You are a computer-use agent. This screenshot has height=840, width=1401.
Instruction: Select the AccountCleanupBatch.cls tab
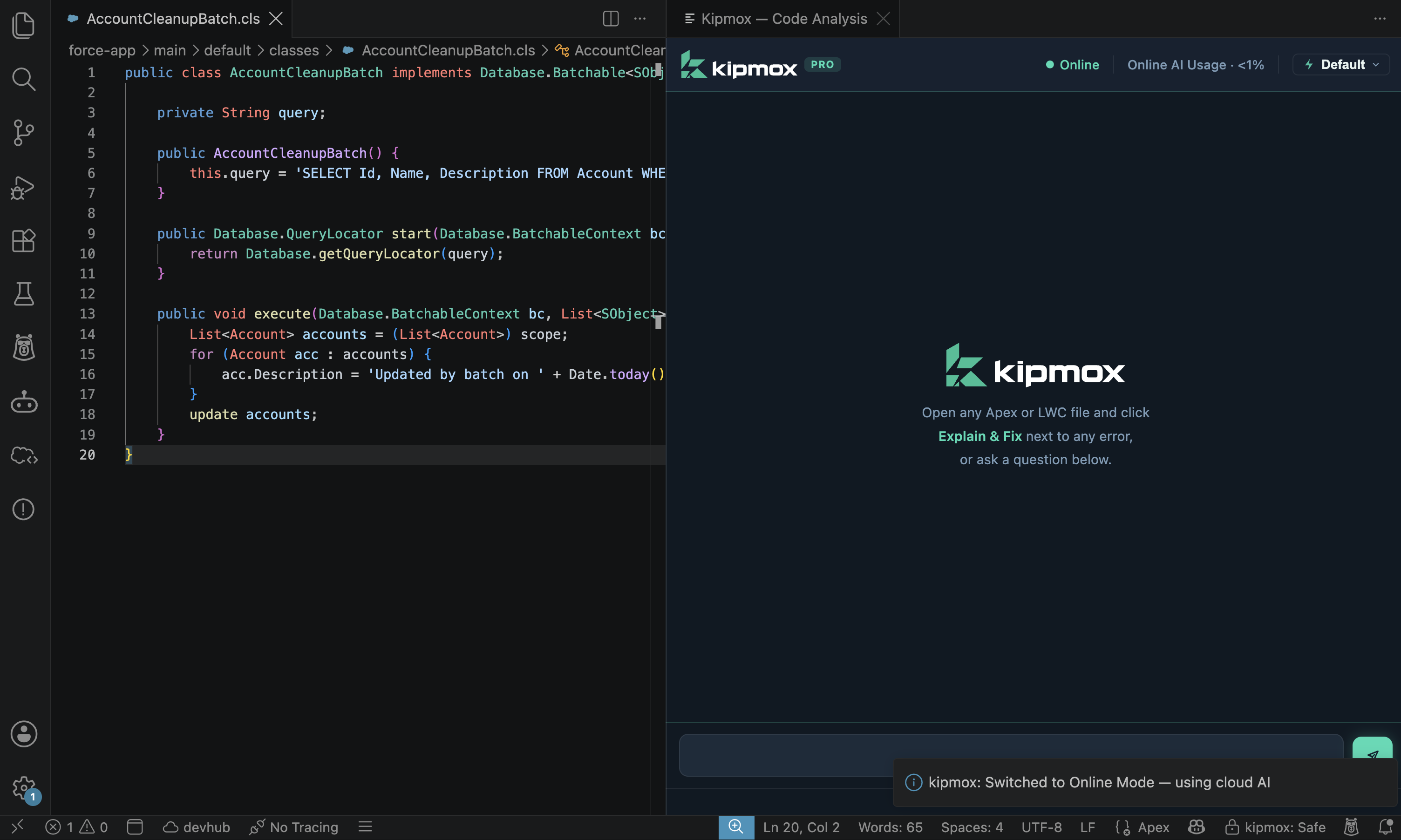(173, 19)
